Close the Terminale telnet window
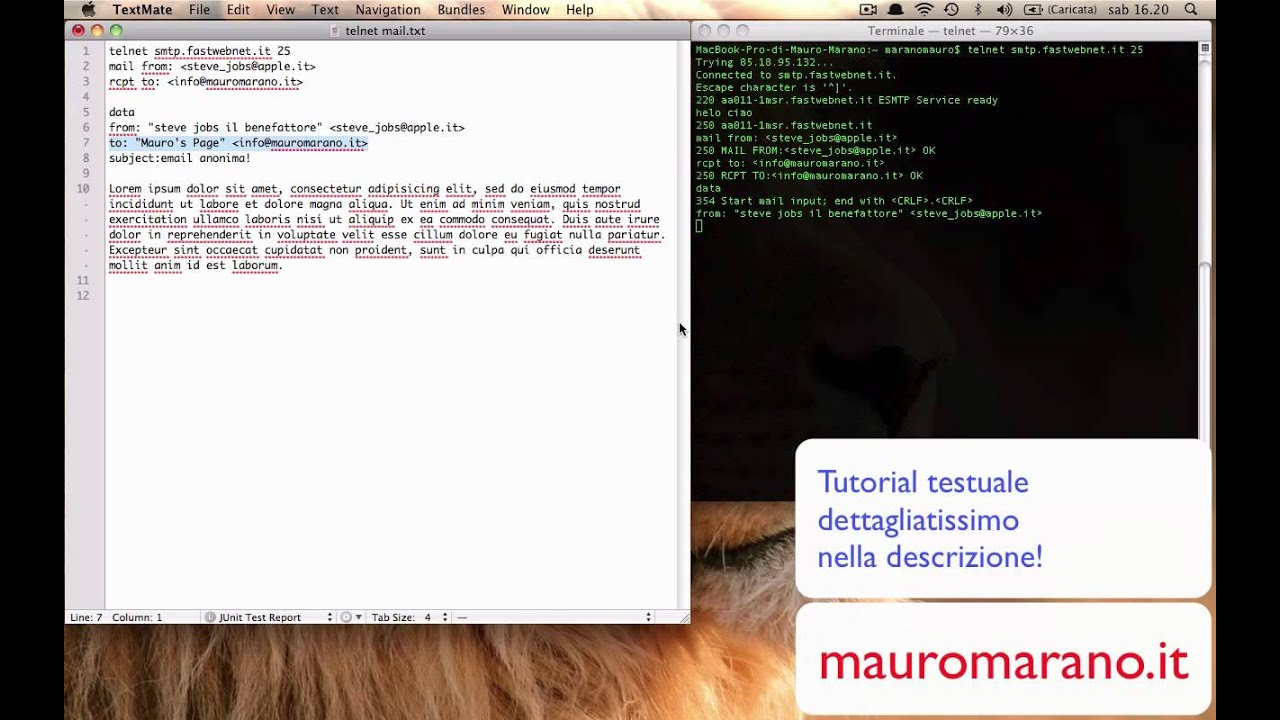The width and height of the screenshot is (1280, 720). click(704, 31)
